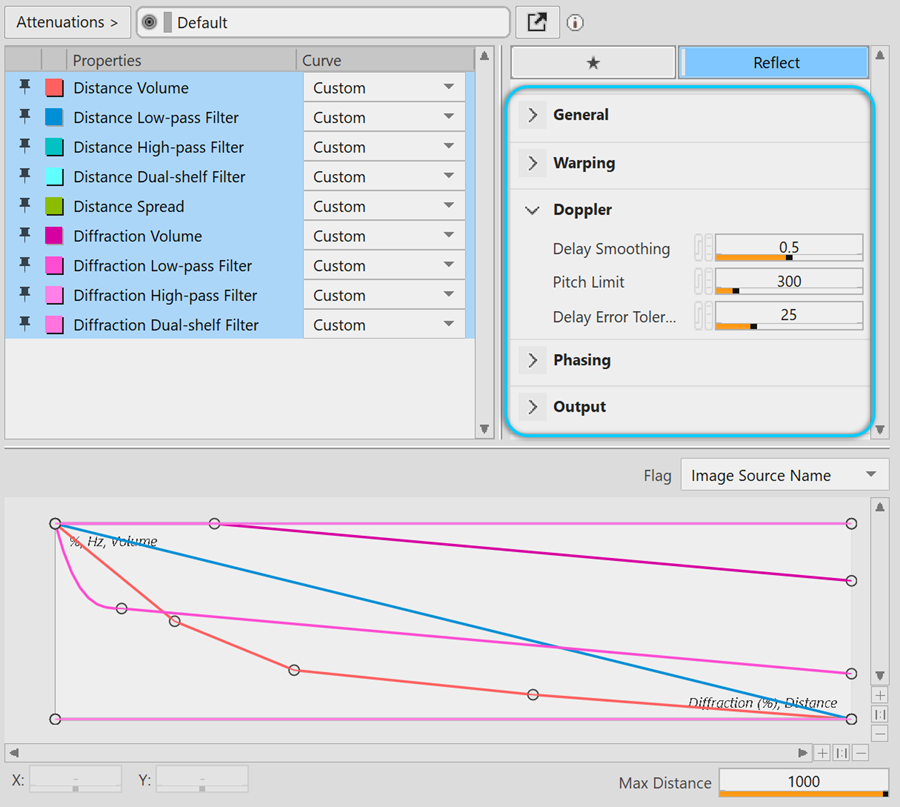Click the vertical zoom-out minus button
The image size is (900, 807).
pos(880,733)
